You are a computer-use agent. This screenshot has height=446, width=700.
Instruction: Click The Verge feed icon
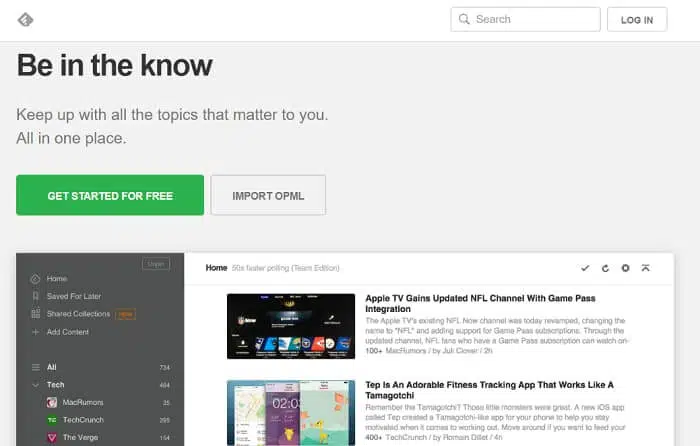pyautogui.click(x=52, y=438)
